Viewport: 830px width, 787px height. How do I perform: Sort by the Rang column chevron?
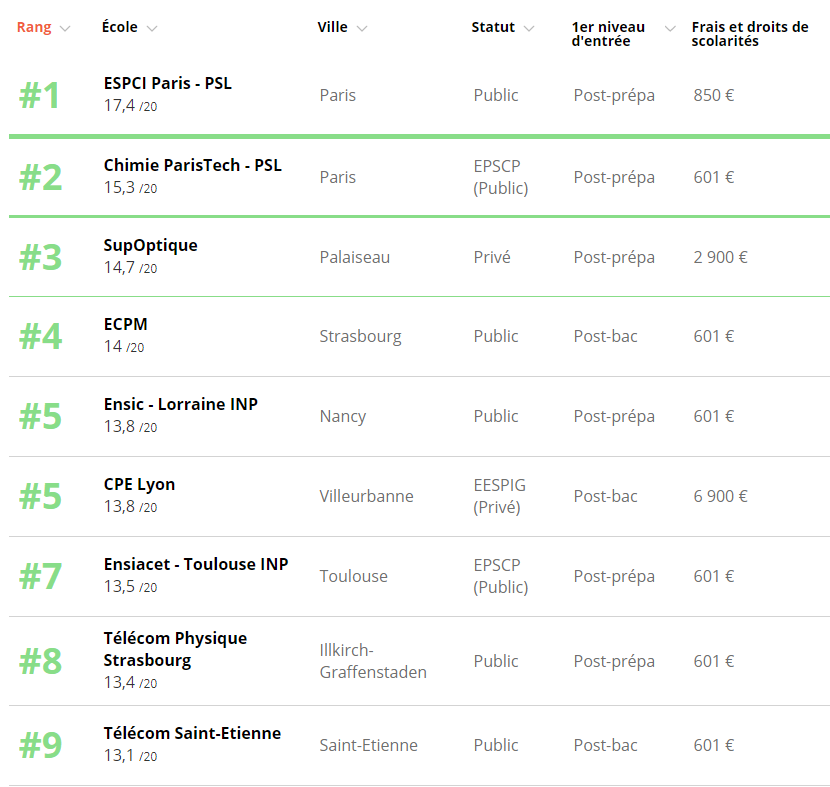coord(65,28)
